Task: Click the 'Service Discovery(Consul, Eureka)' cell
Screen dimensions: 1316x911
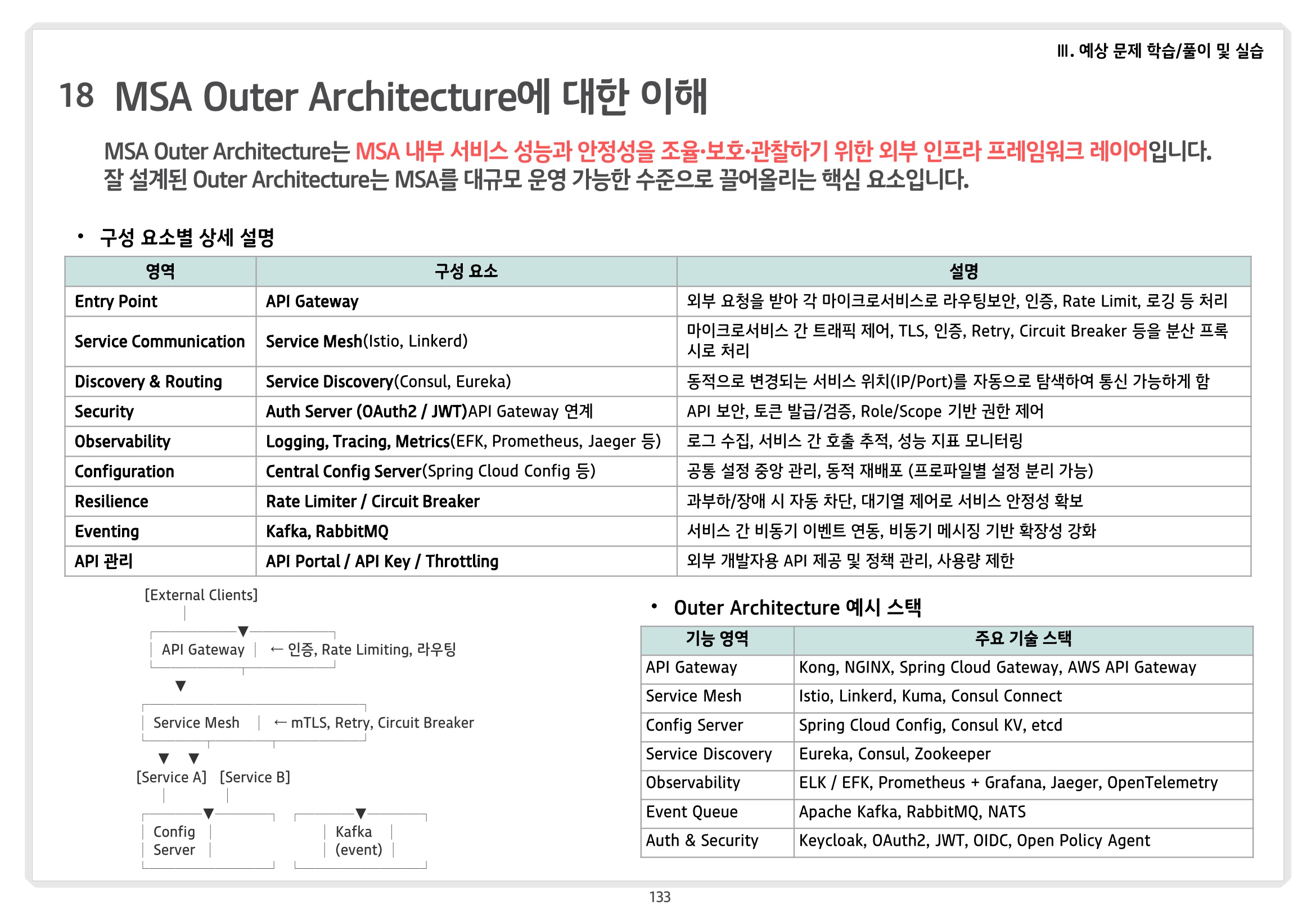Action: pos(466,381)
